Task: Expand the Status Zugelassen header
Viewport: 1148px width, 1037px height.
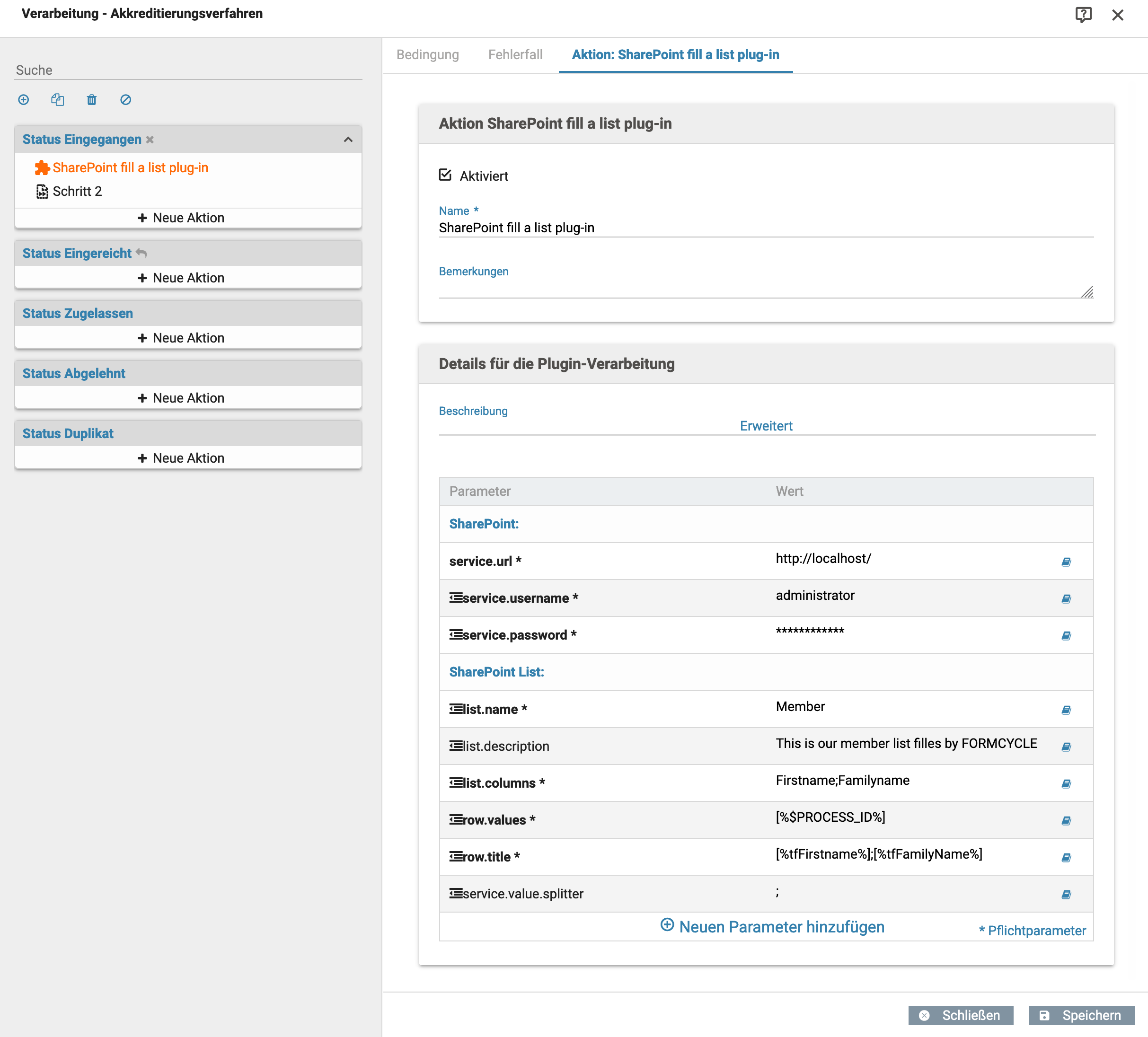Action: pos(78,313)
